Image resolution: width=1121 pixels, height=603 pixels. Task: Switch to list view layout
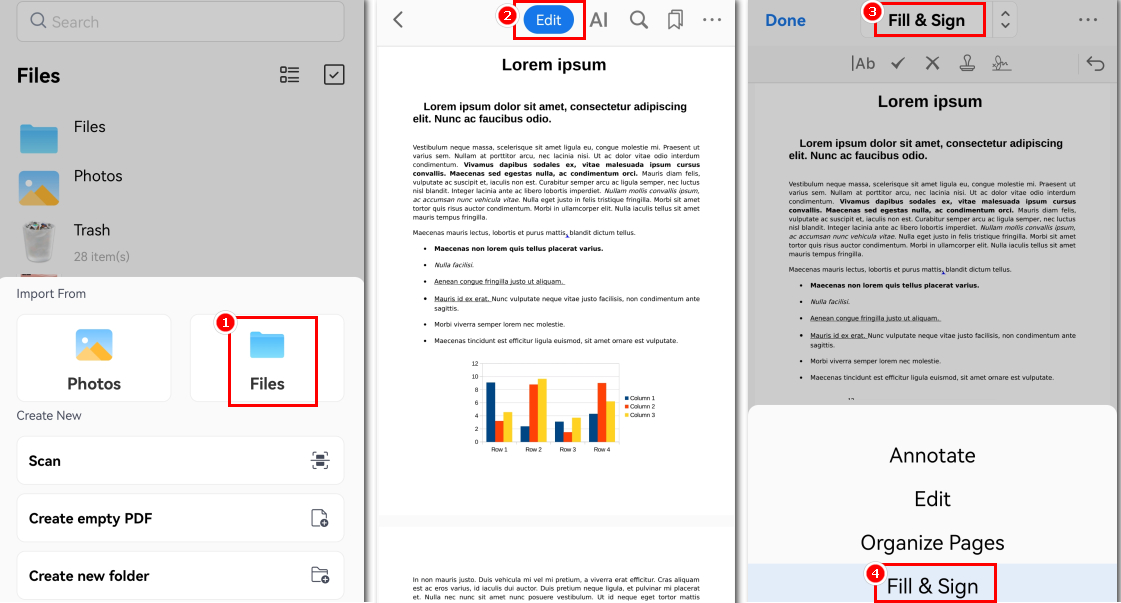[290, 75]
